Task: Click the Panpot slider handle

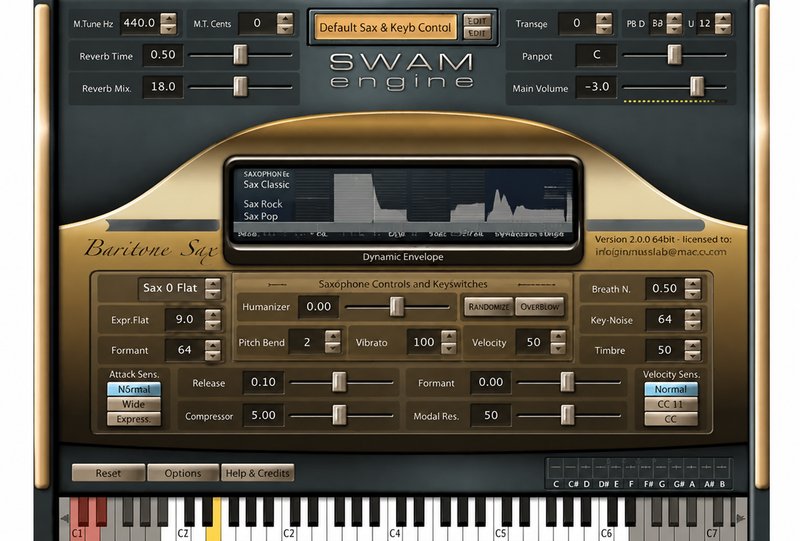Action: point(674,55)
